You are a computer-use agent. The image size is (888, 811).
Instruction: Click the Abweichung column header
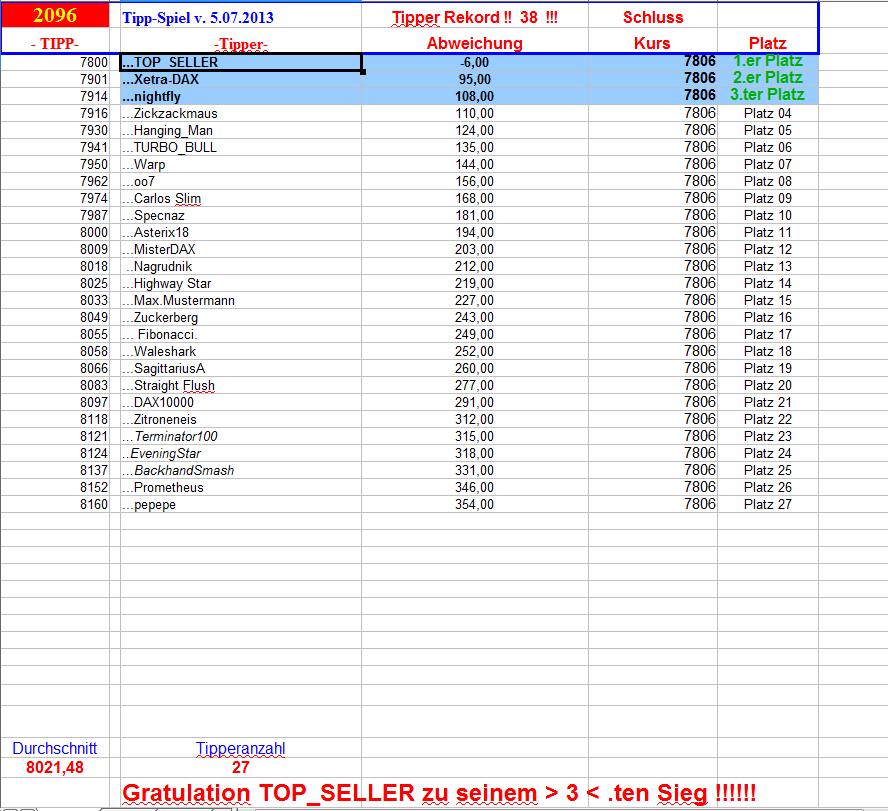(475, 43)
